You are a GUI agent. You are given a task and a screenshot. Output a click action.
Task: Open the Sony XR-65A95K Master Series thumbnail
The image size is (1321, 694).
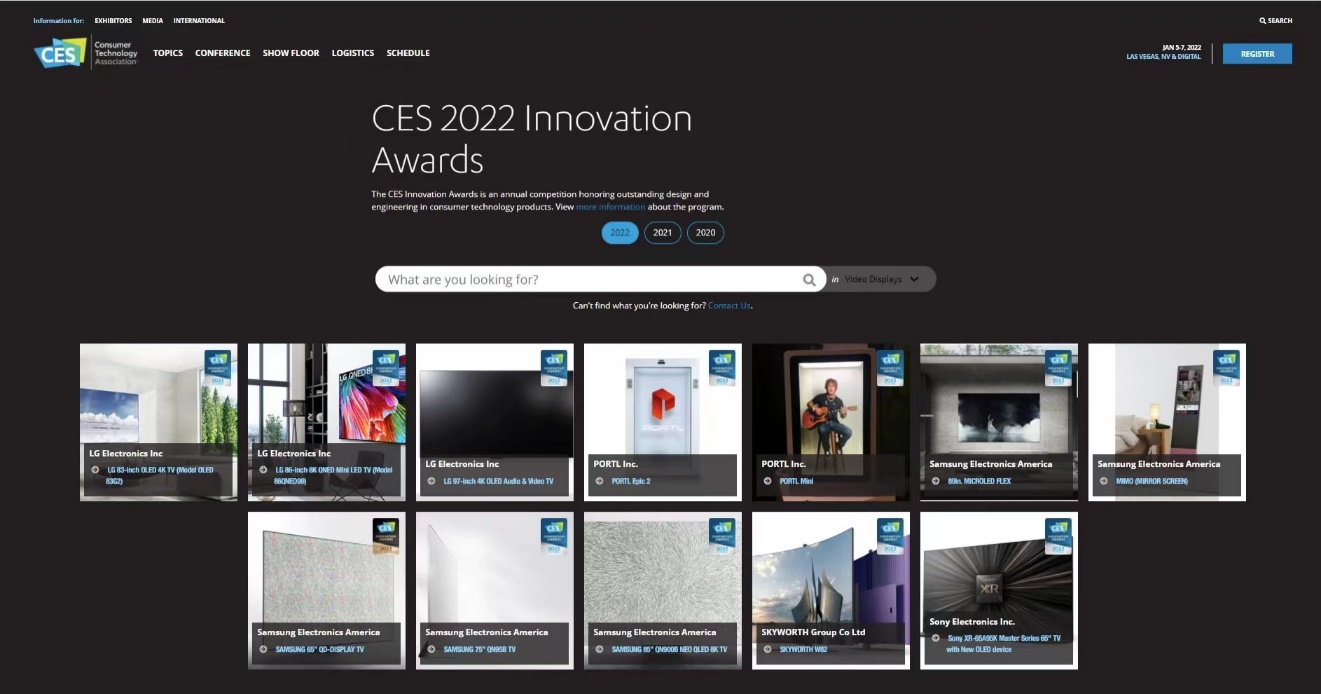point(998,570)
